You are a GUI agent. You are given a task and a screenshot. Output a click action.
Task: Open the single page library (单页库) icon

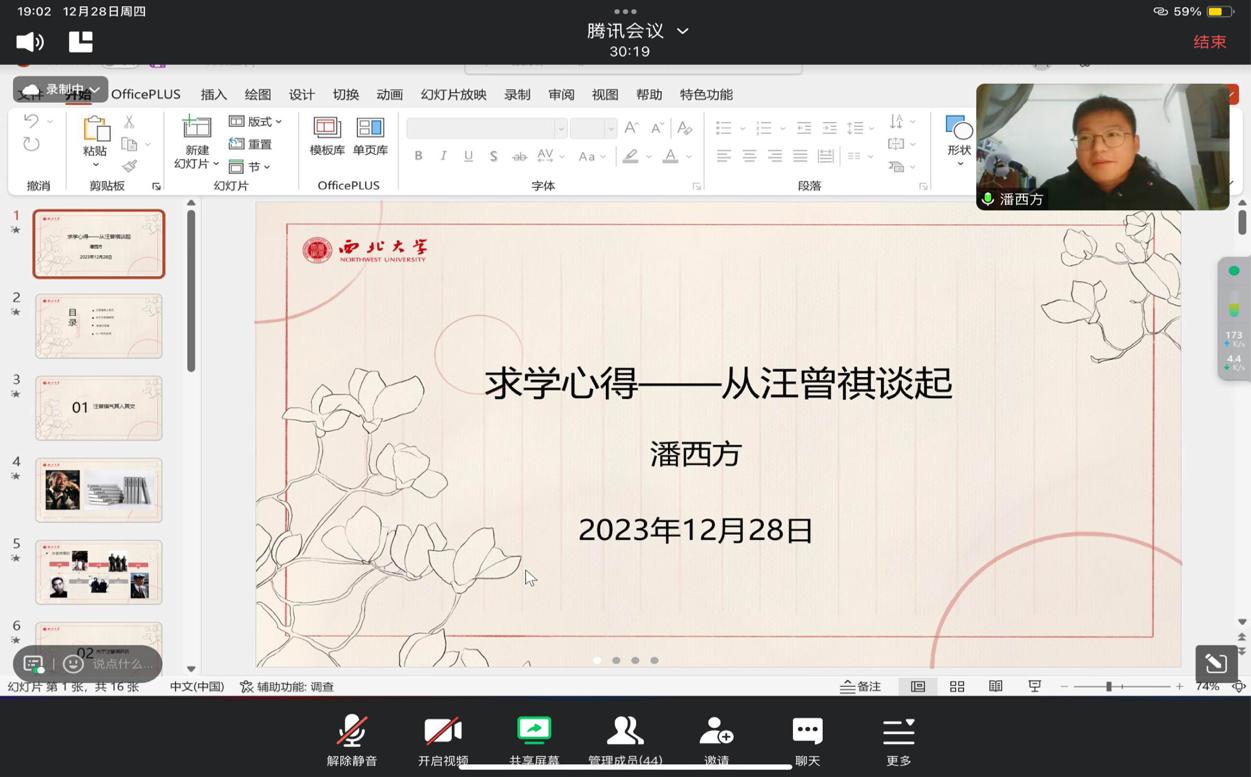(x=370, y=128)
